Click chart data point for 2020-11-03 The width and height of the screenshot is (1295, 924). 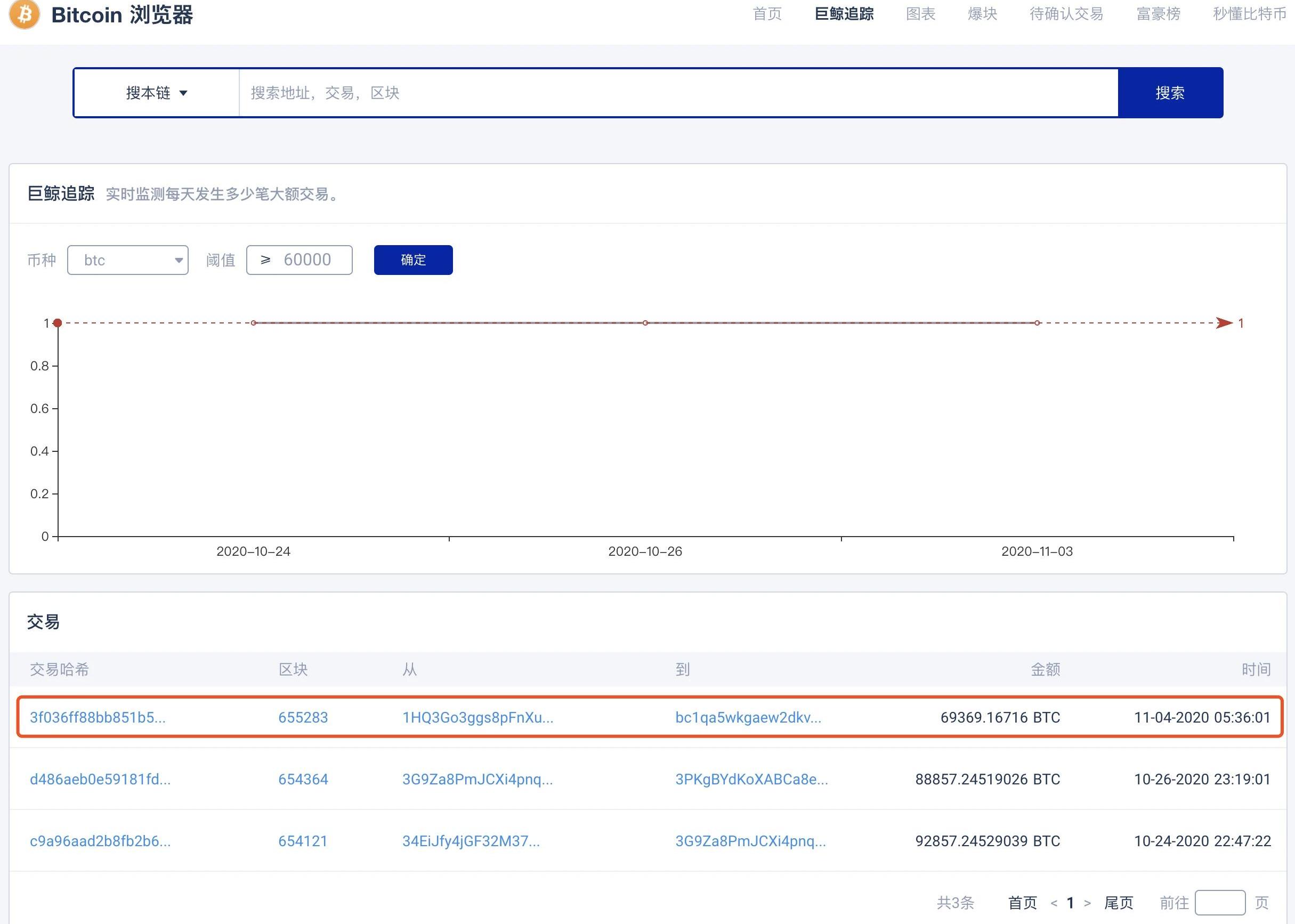point(1037,323)
